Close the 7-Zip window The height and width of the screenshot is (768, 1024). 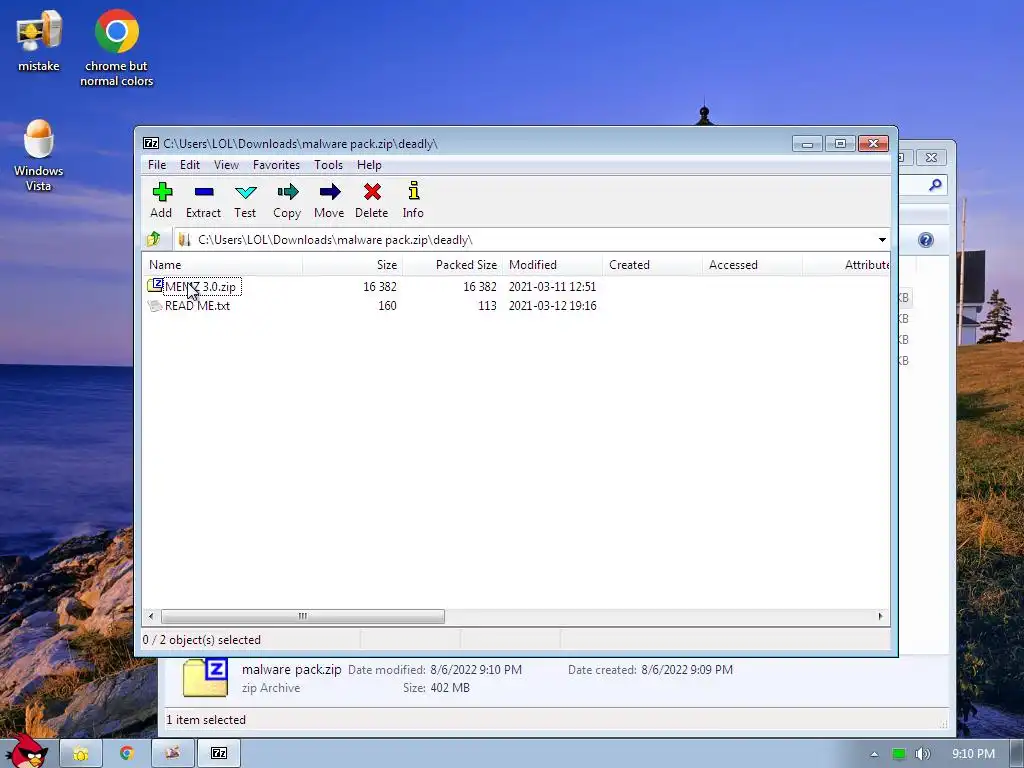coord(873,143)
